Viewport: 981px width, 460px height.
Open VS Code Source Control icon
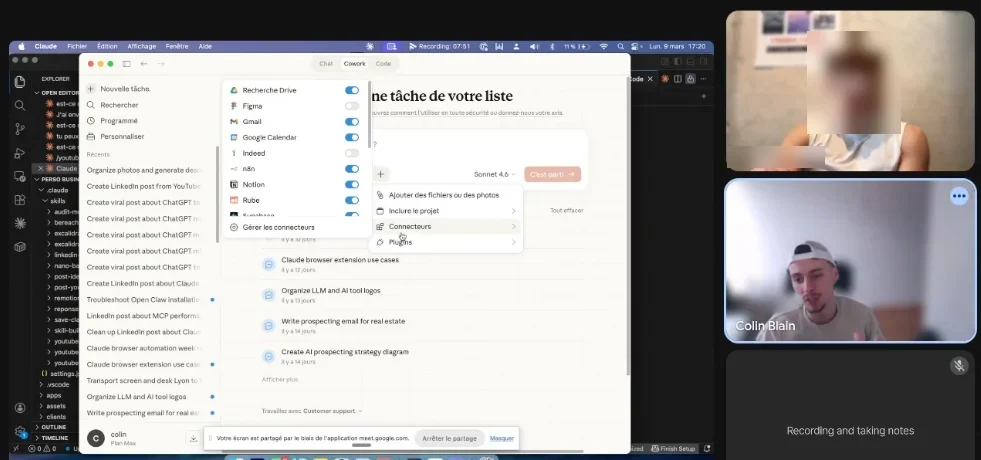coord(19,129)
